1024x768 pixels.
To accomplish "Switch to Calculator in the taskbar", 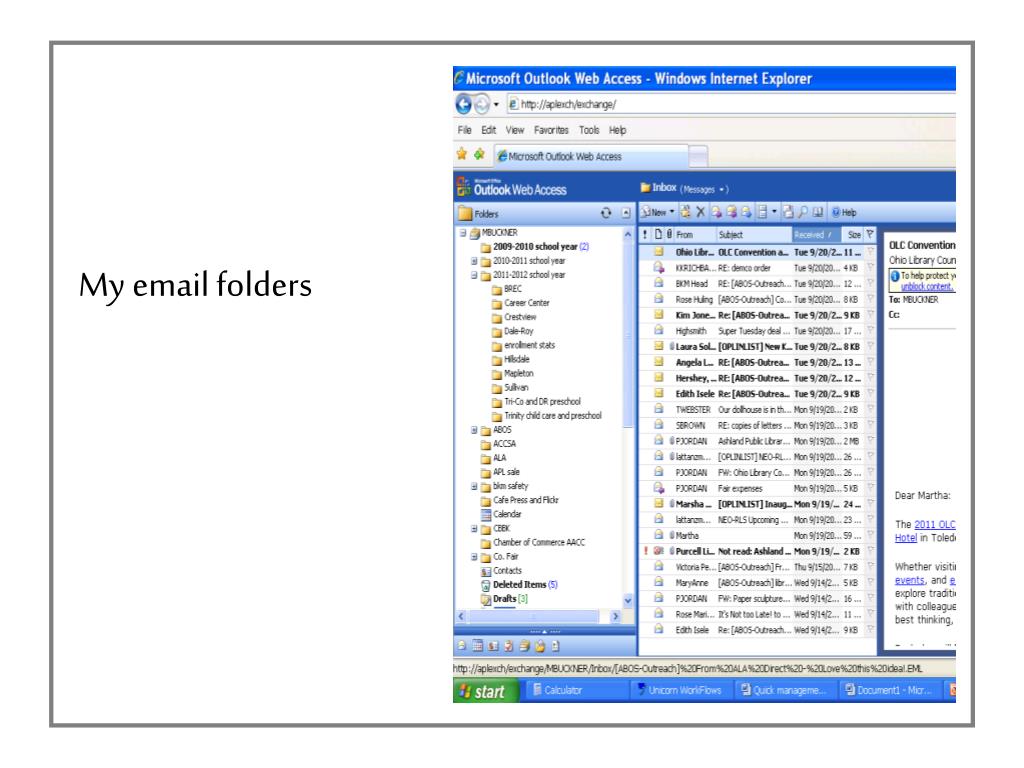I will pyautogui.click(x=575, y=690).
